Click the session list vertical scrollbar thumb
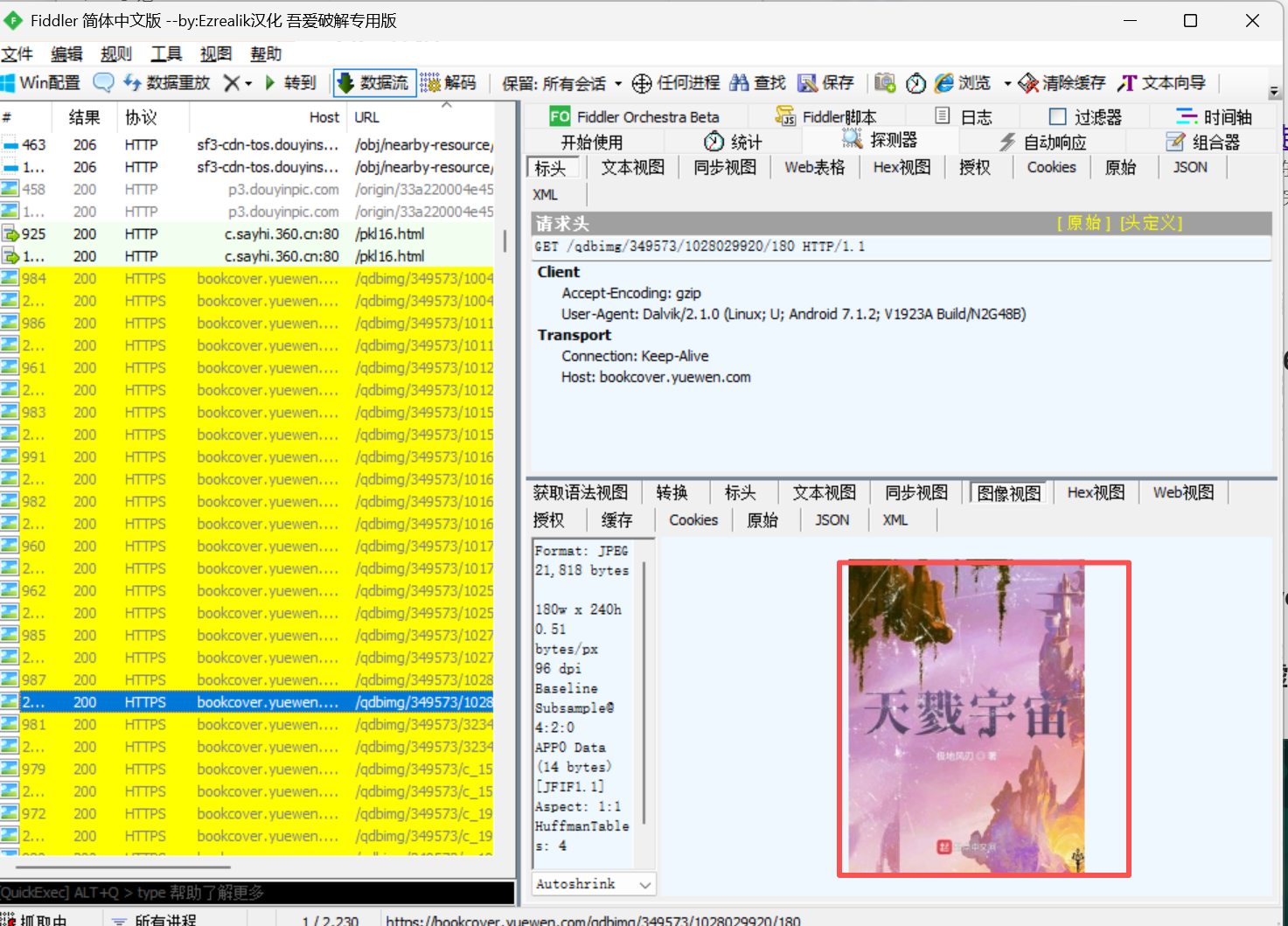The height and width of the screenshot is (926, 1288). 505,241
